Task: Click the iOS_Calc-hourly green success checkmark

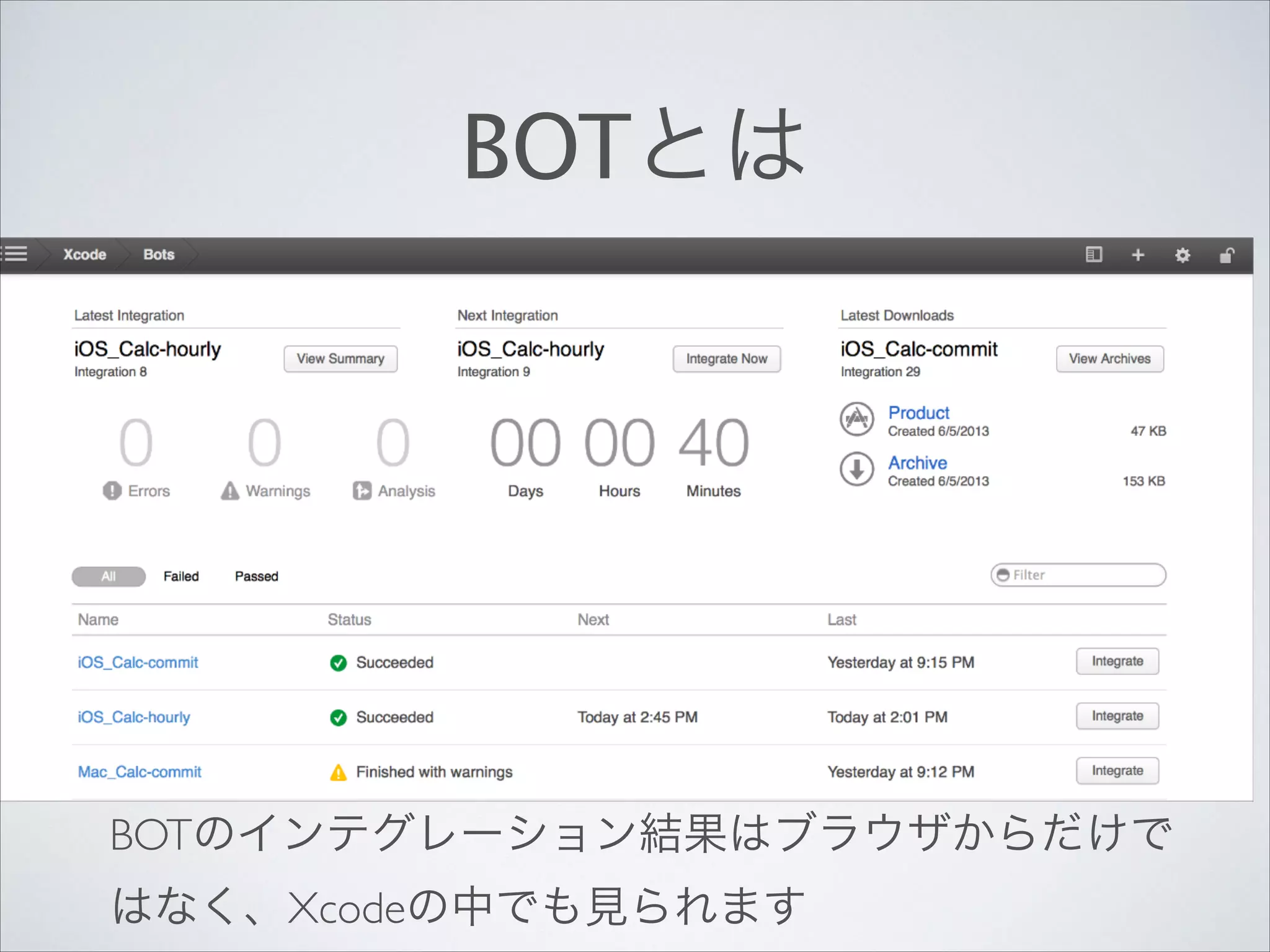Action: 339,718
